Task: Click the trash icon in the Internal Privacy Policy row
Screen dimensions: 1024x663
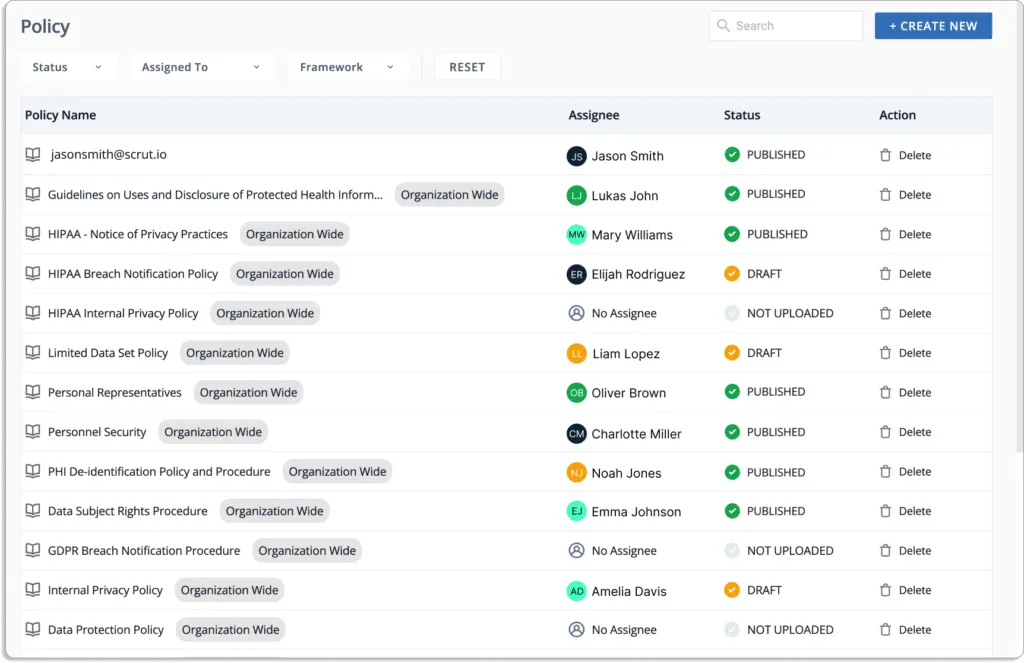Action: pyautogui.click(x=885, y=590)
